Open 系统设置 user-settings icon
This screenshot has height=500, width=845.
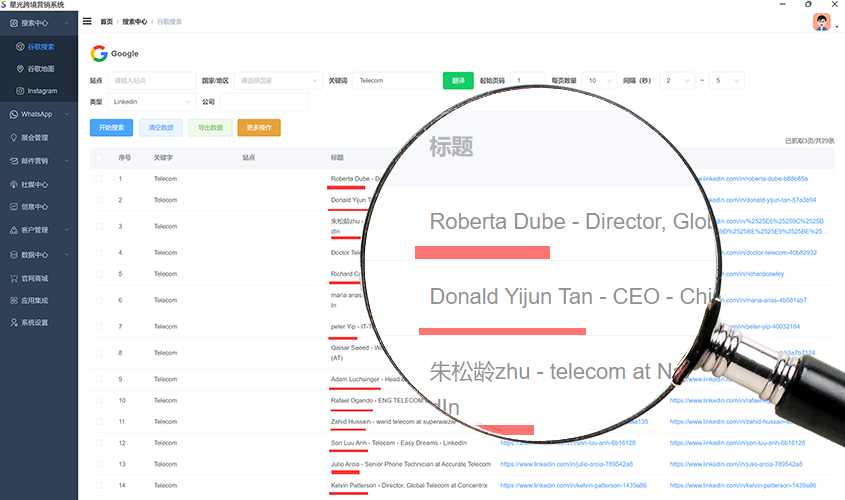(14, 323)
